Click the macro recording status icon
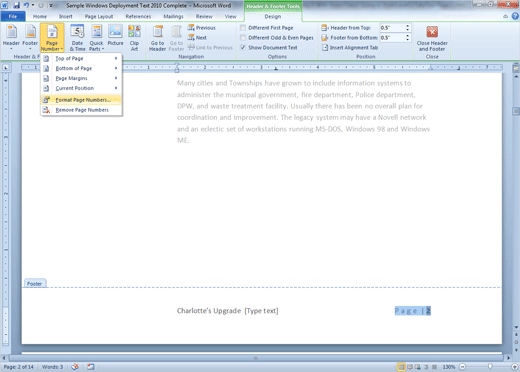 coord(91,367)
